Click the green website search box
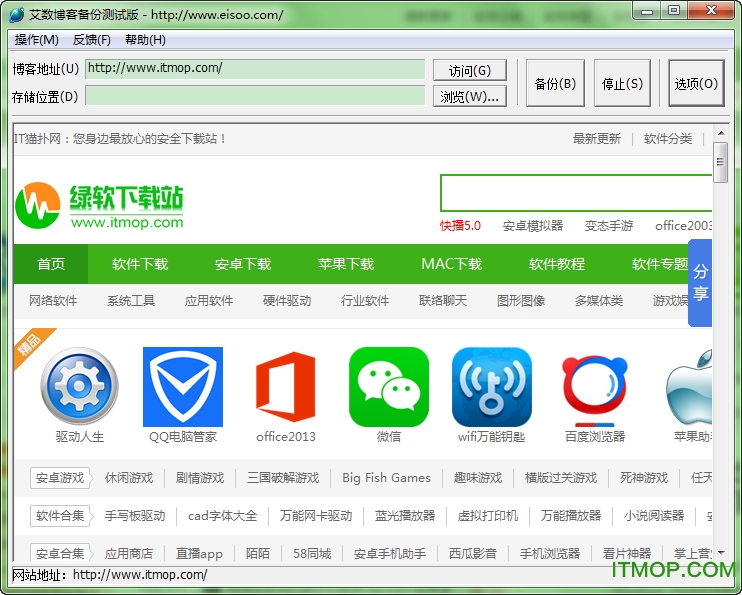The width and height of the screenshot is (742, 595). (x=576, y=193)
